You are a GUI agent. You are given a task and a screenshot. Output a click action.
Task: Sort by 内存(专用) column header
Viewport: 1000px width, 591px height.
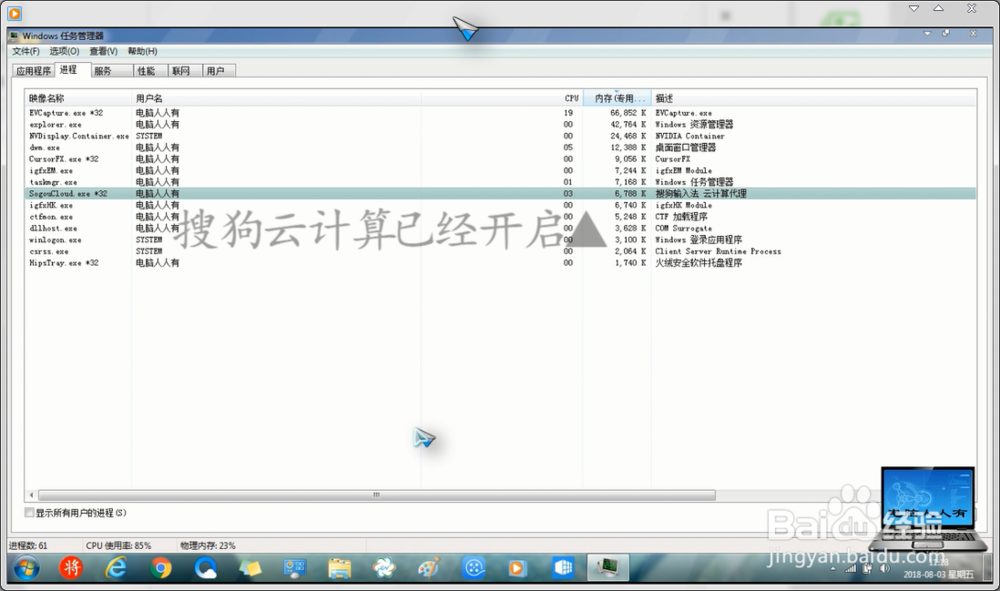(617, 98)
